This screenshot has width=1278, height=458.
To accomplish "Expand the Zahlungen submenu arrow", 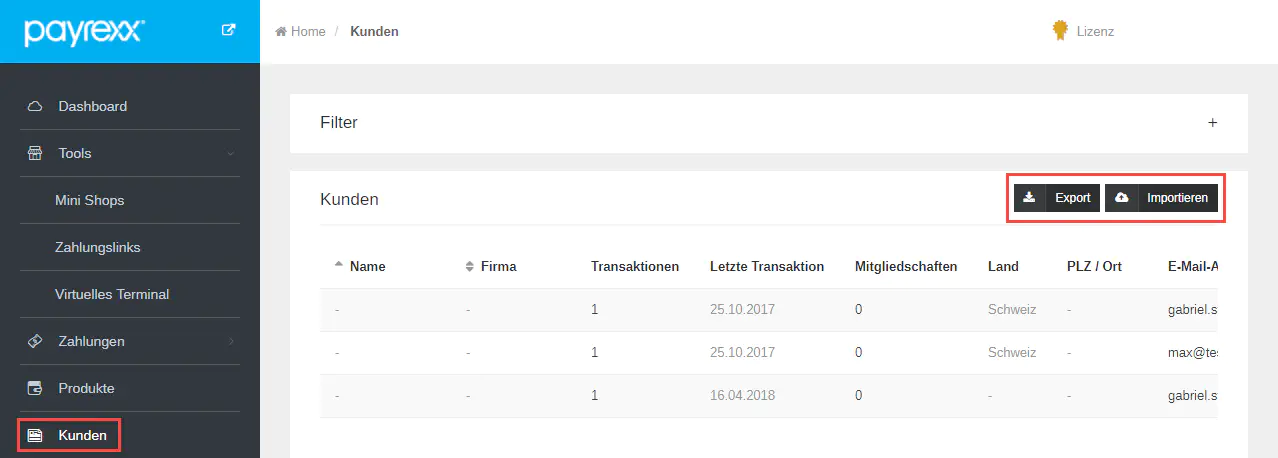I will pyautogui.click(x=231, y=341).
